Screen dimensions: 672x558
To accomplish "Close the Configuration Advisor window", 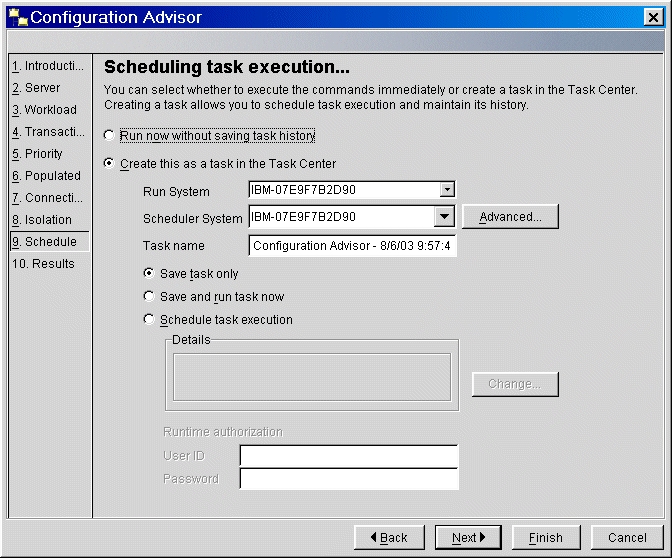I will click(x=653, y=17).
